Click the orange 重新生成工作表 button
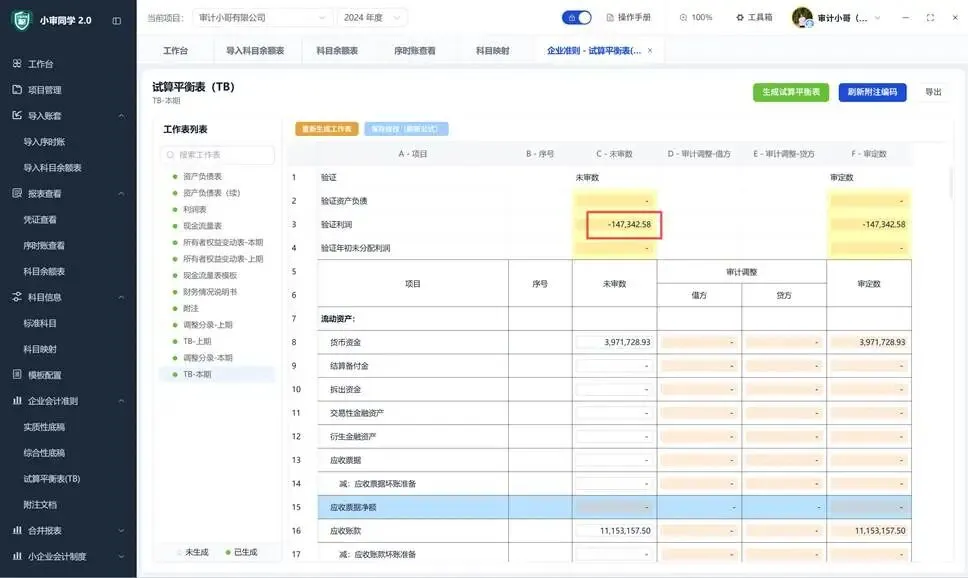Image resolution: width=968 pixels, height=578 pixels. 327,129
